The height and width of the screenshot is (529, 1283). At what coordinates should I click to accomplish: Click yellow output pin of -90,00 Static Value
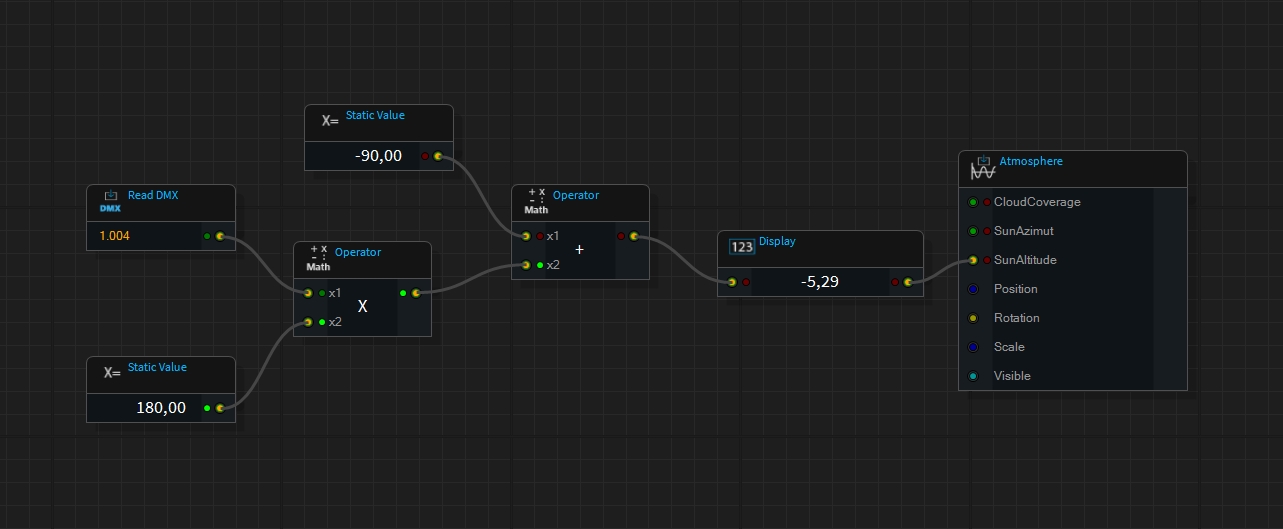tap(438, 156)
